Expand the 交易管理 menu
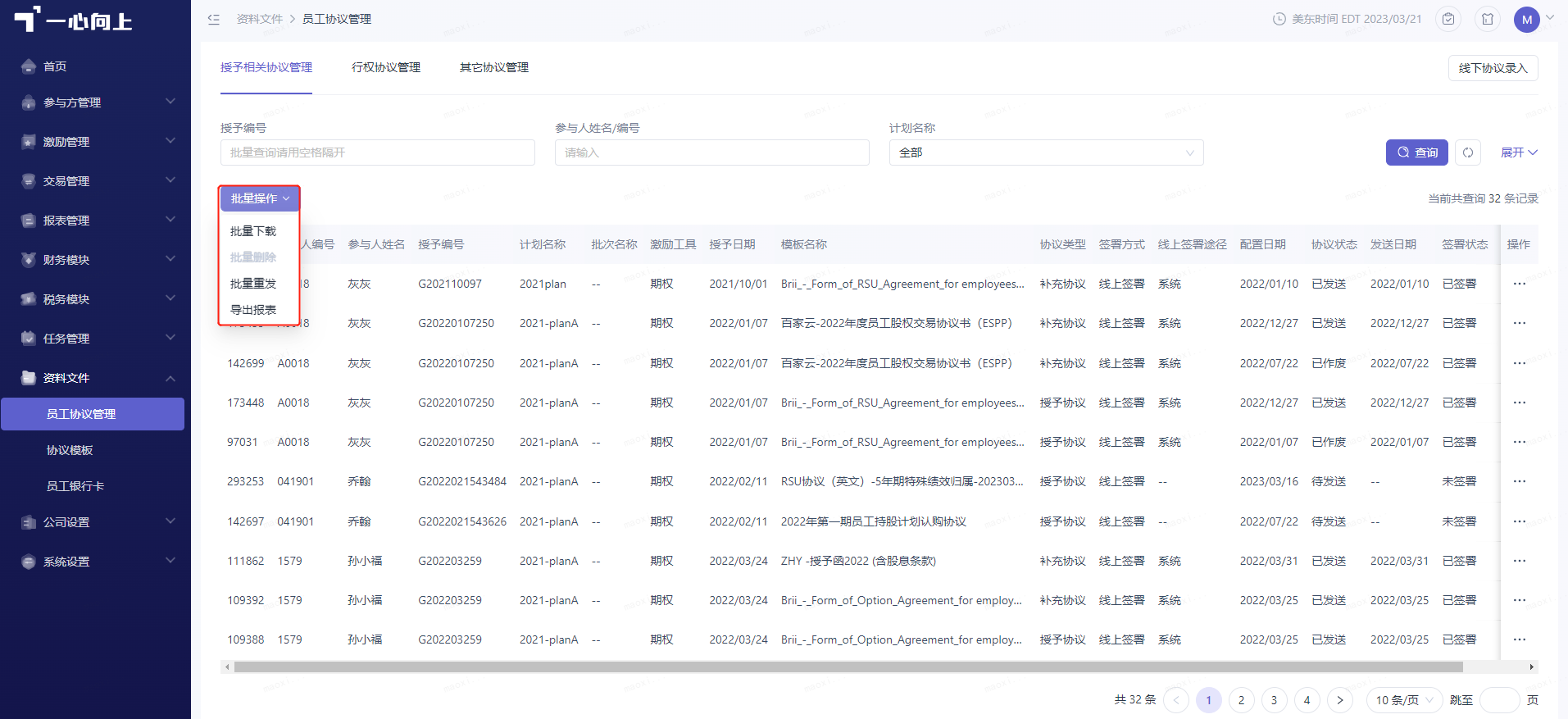The height and width of the screenshot is (719, 1568). [x=170, y=180]
